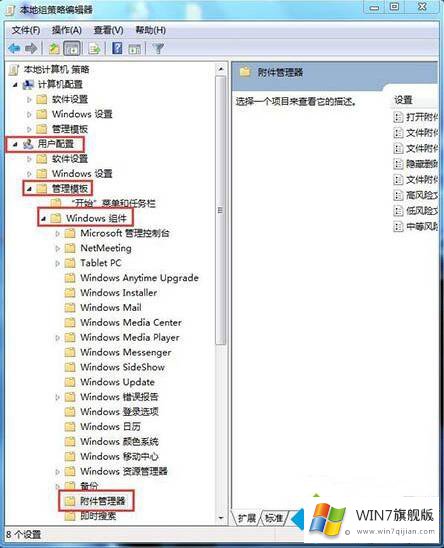Collapse the Windows 组件 folder node

point(43,218)
